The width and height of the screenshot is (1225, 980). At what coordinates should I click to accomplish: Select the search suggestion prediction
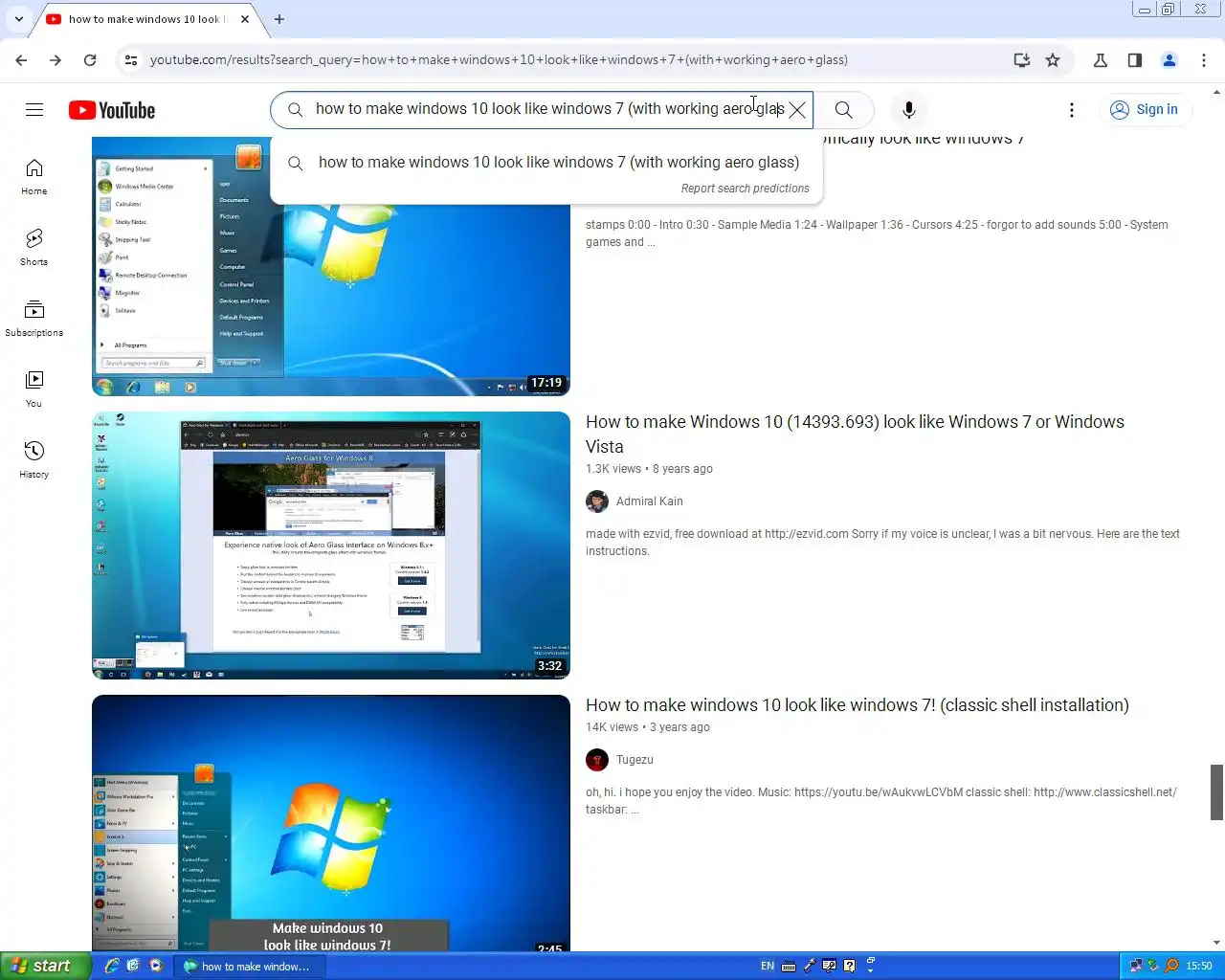546,163
